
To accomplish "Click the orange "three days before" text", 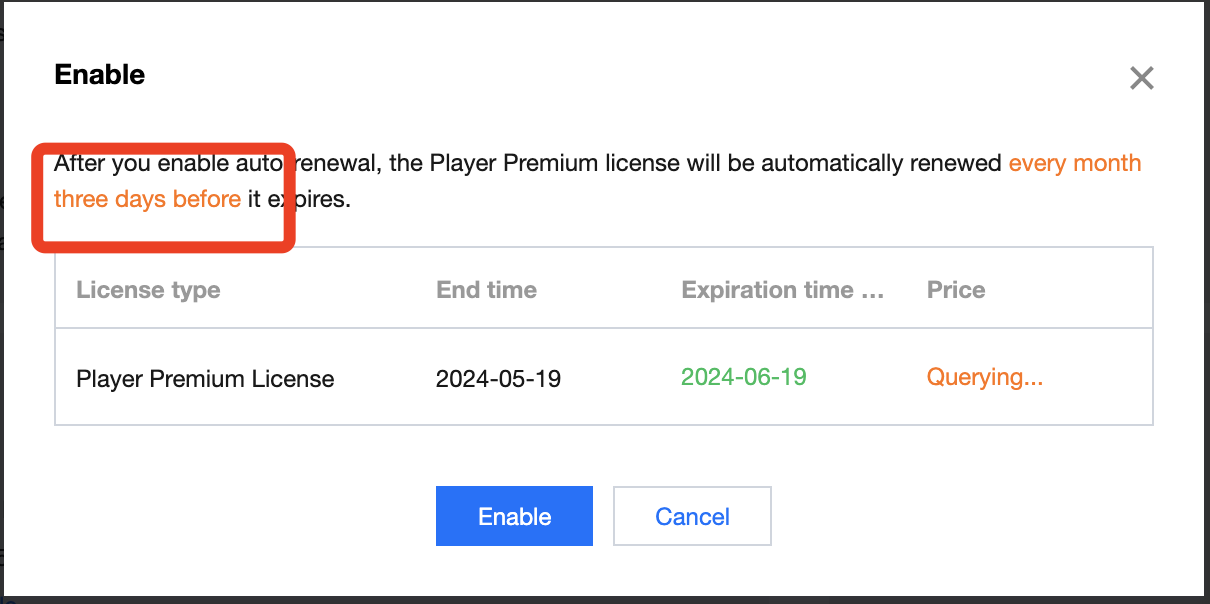I will [x=147, y=199].
